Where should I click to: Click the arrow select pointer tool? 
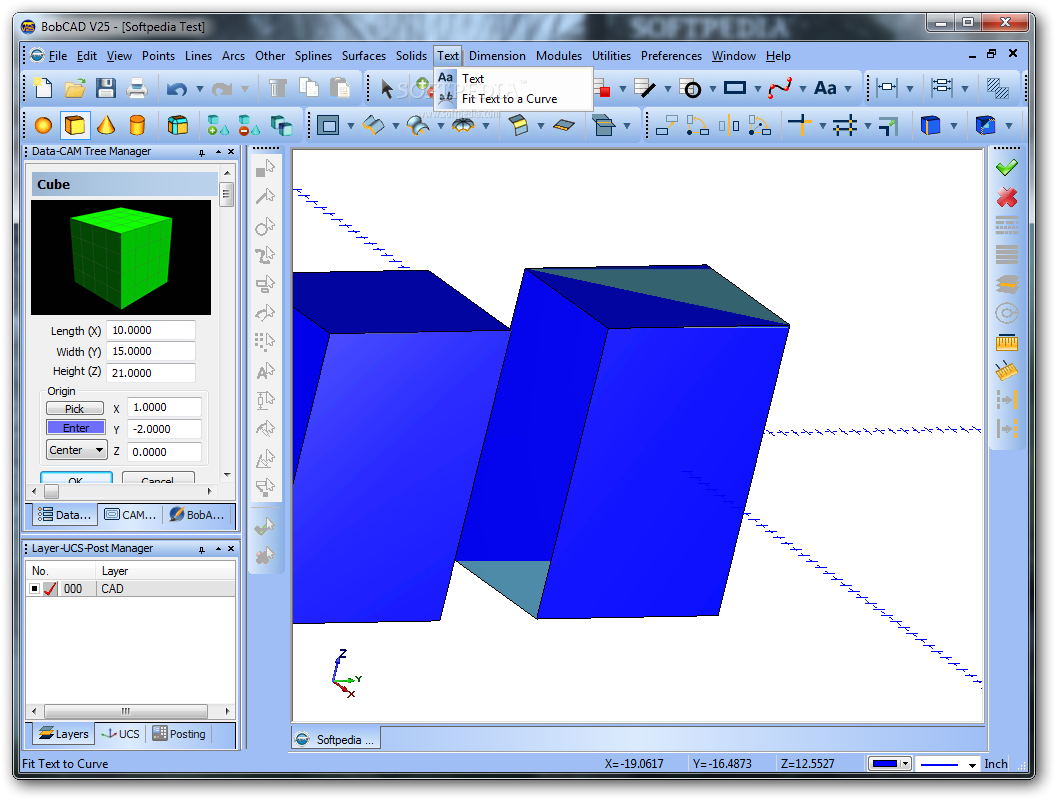(387, 89)
